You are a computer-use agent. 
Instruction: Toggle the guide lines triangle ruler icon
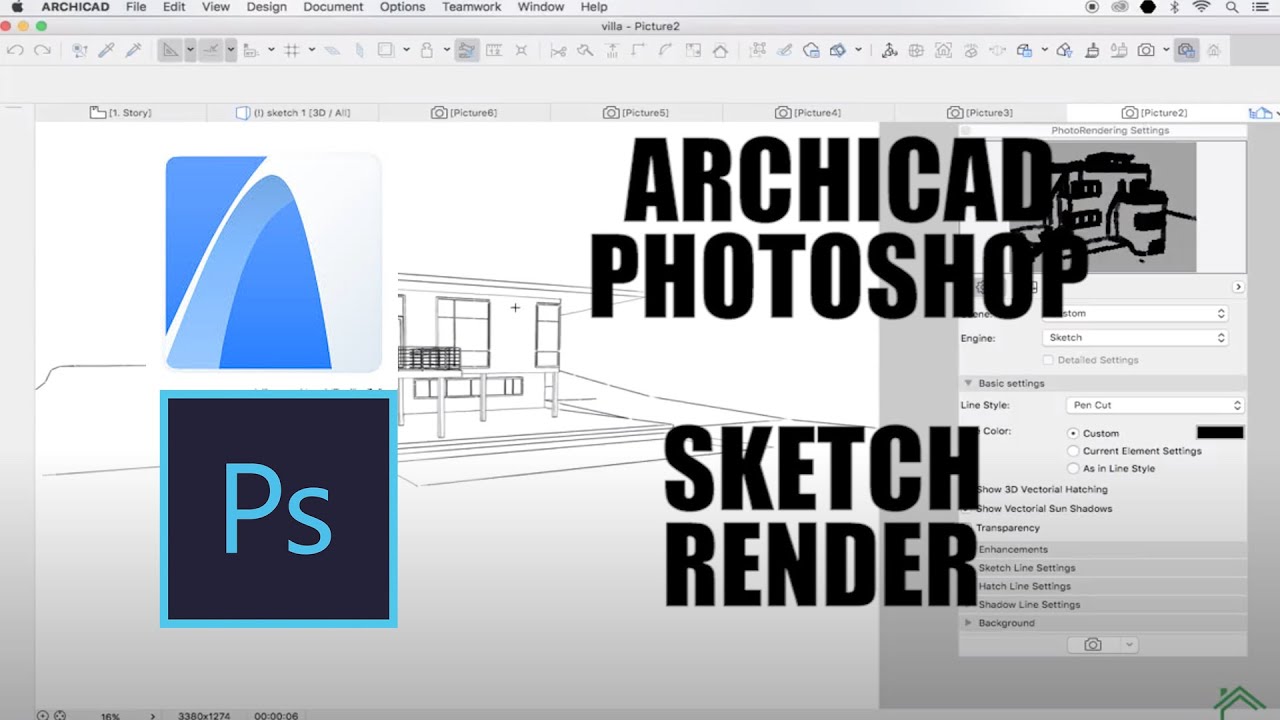[171, 50]
